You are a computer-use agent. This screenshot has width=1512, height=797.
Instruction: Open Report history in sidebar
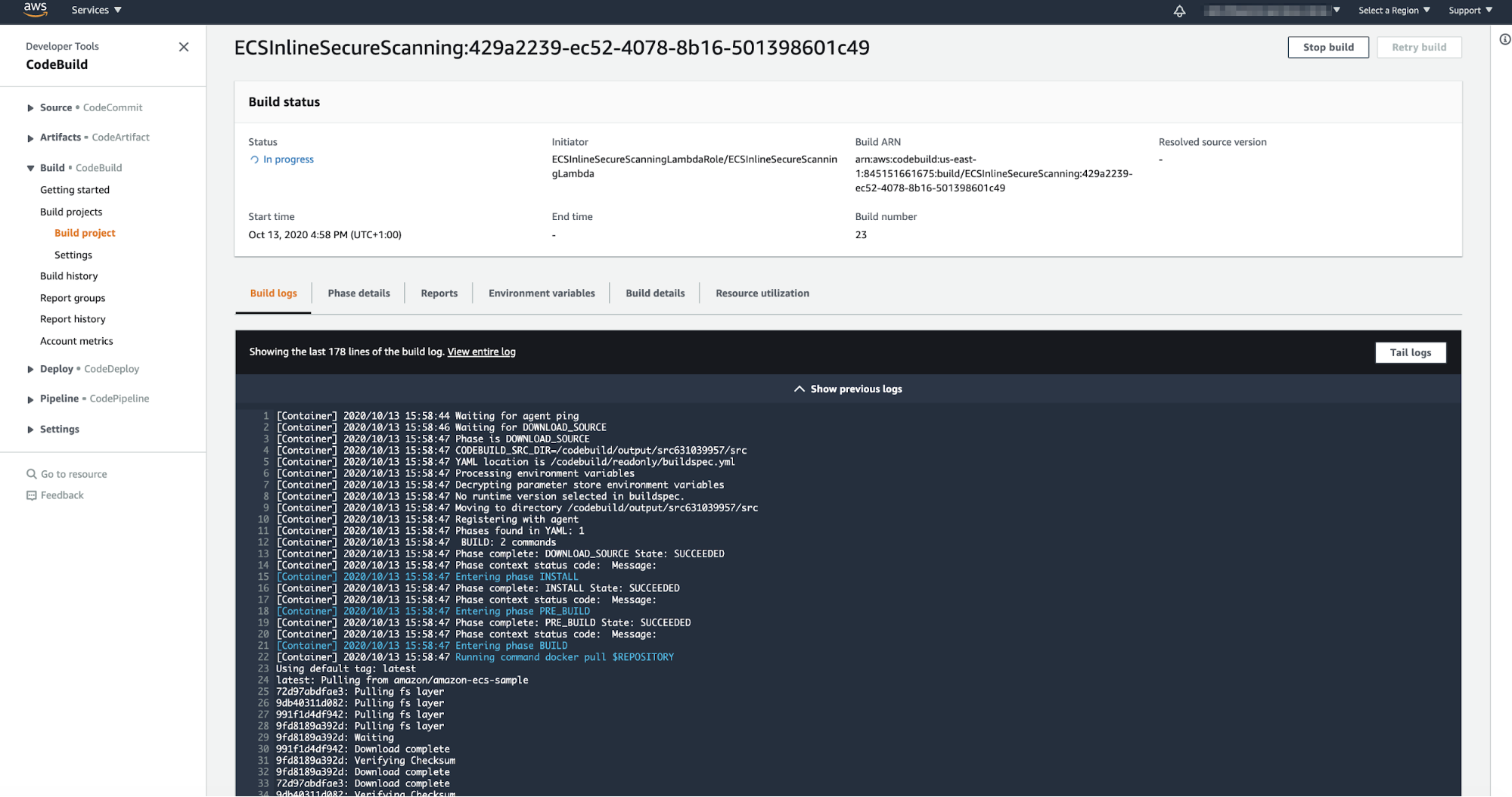73,319
